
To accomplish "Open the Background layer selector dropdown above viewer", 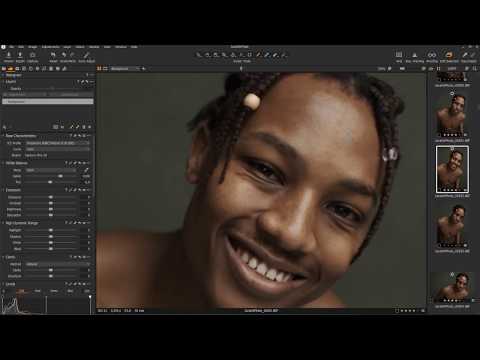I will click(x=125, y=69).
